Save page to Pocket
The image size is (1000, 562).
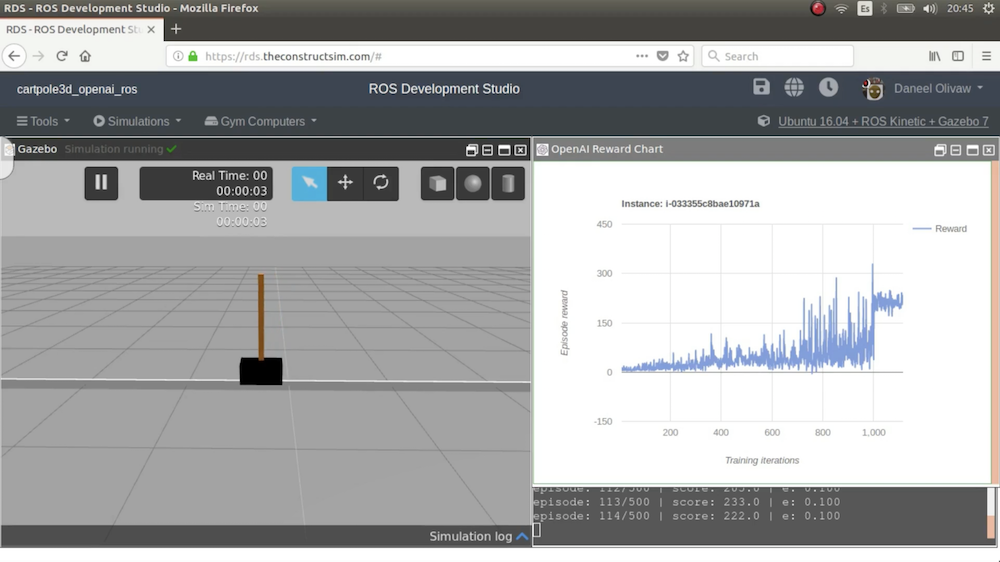click(663, 56)
